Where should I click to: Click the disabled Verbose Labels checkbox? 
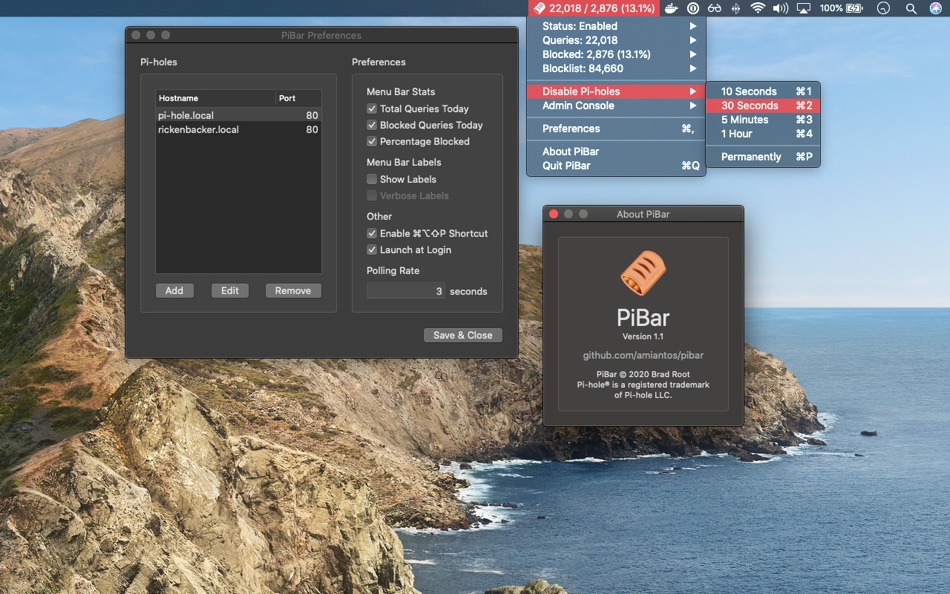click(x=372, y=195)
